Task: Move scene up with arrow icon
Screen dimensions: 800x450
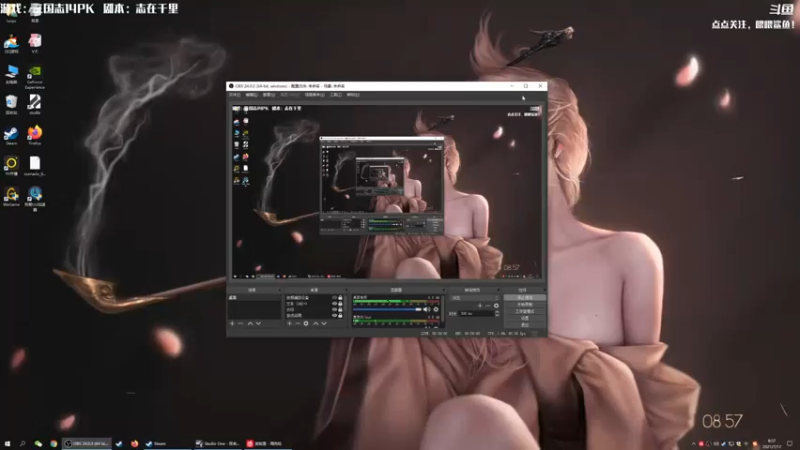Action: [x=250, y=323]
